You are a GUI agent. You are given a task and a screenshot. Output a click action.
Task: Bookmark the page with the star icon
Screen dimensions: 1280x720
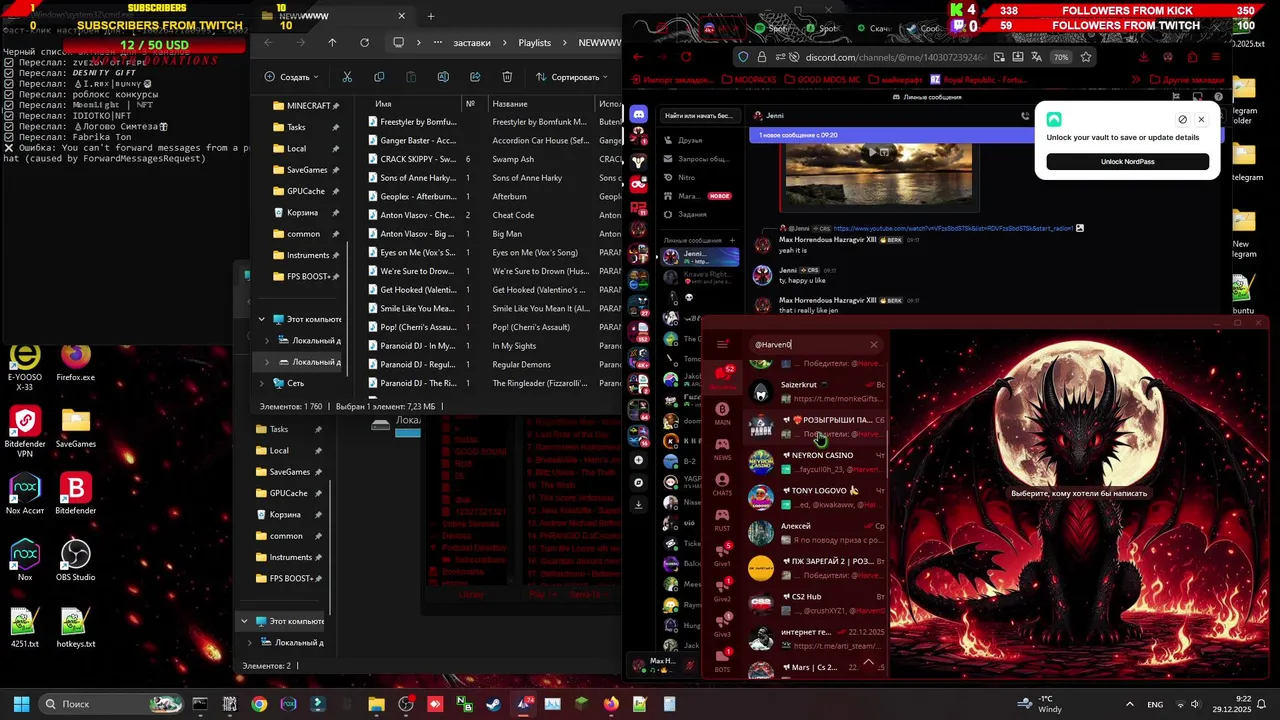pos(1086,57)
